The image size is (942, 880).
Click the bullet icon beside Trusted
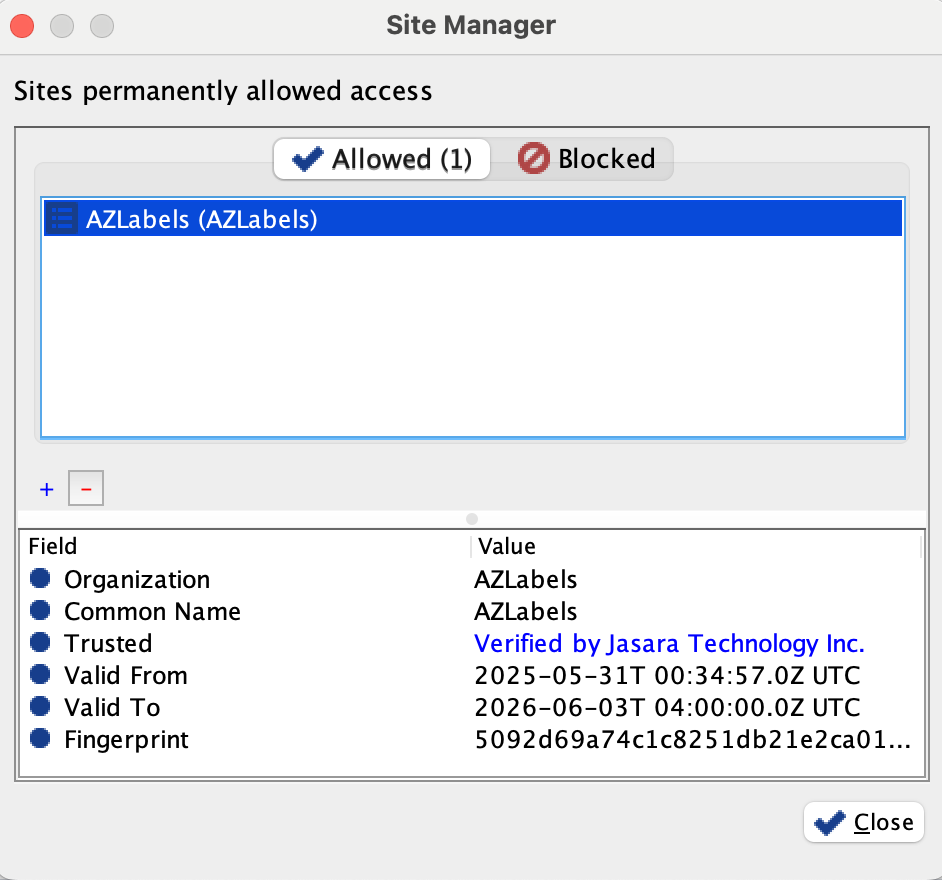click(40, 643)
